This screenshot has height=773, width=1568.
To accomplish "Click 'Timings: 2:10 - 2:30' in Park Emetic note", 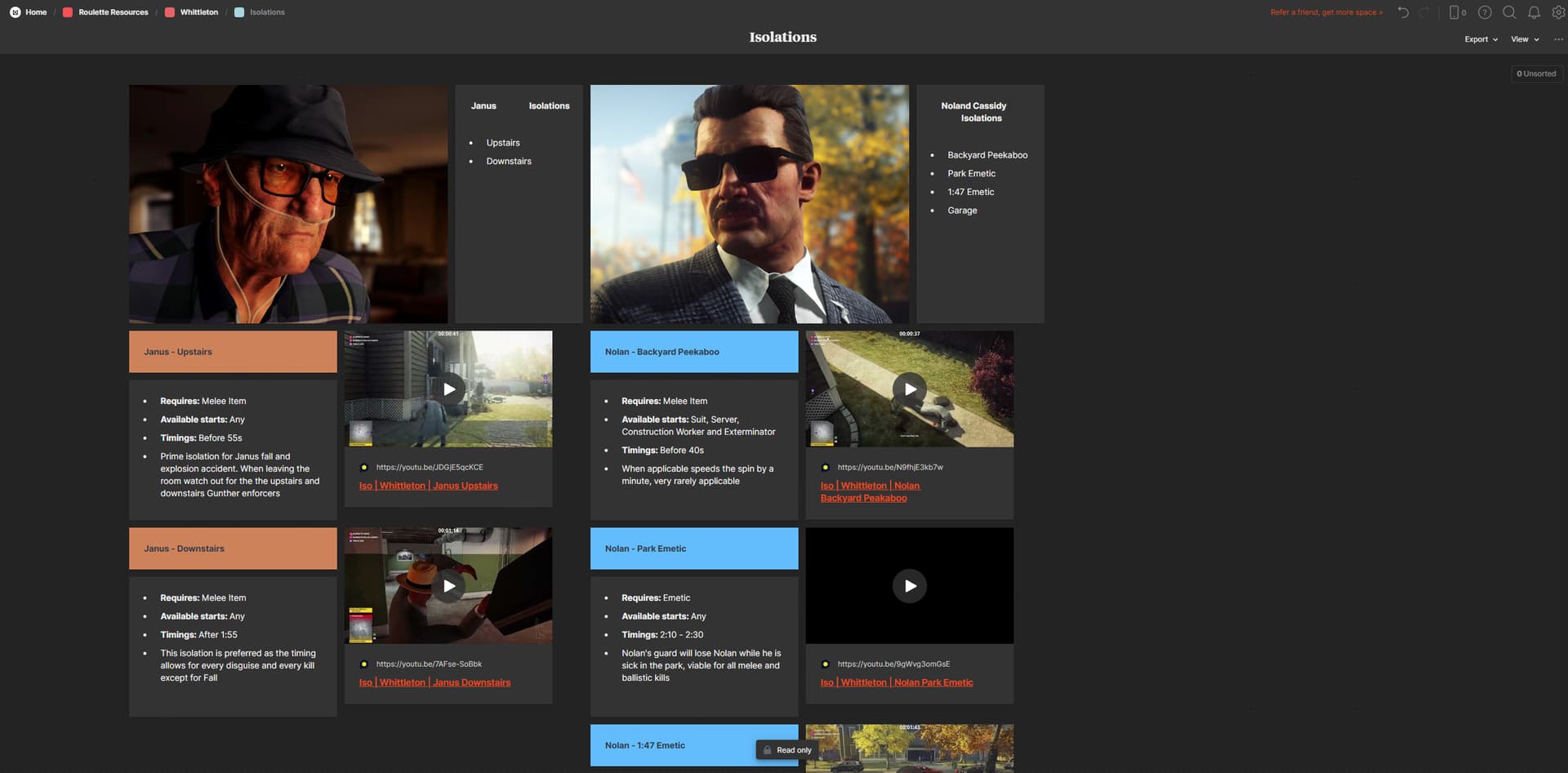I will point(662,635).
